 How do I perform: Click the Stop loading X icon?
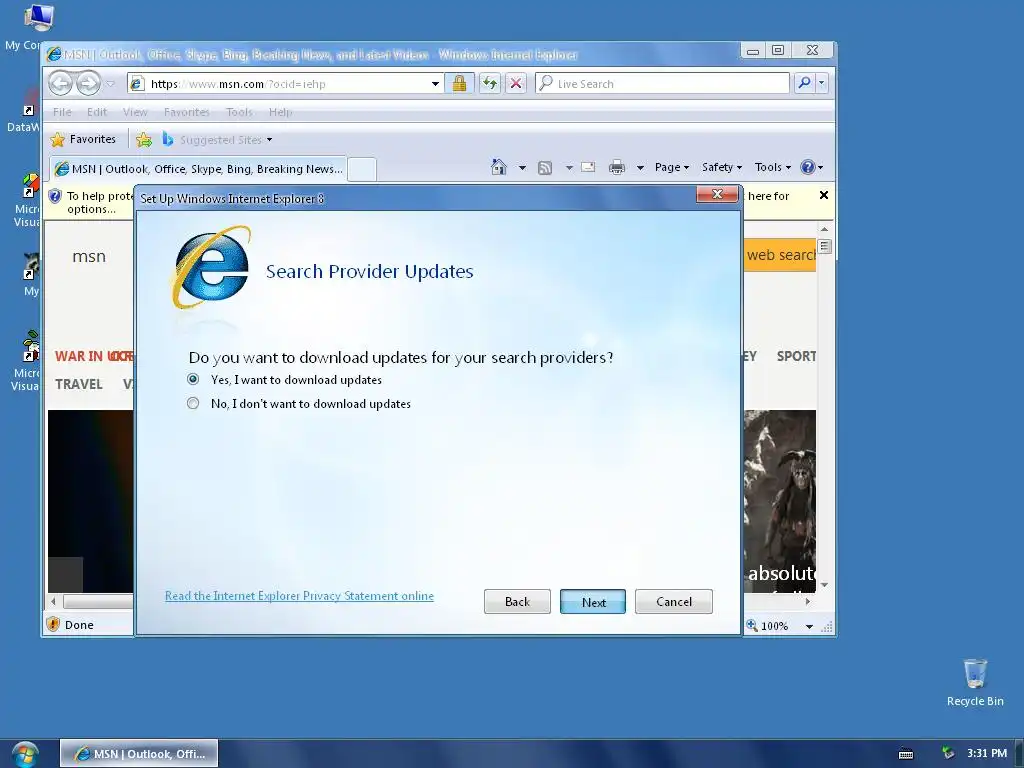(516, 83)
